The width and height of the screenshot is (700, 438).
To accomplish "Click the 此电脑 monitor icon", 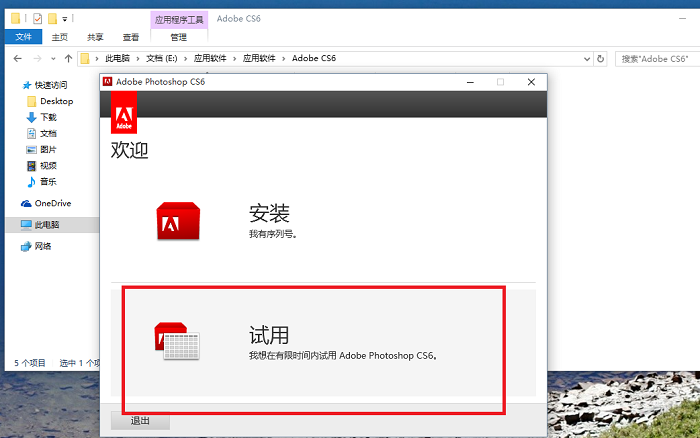I will 26,225.
